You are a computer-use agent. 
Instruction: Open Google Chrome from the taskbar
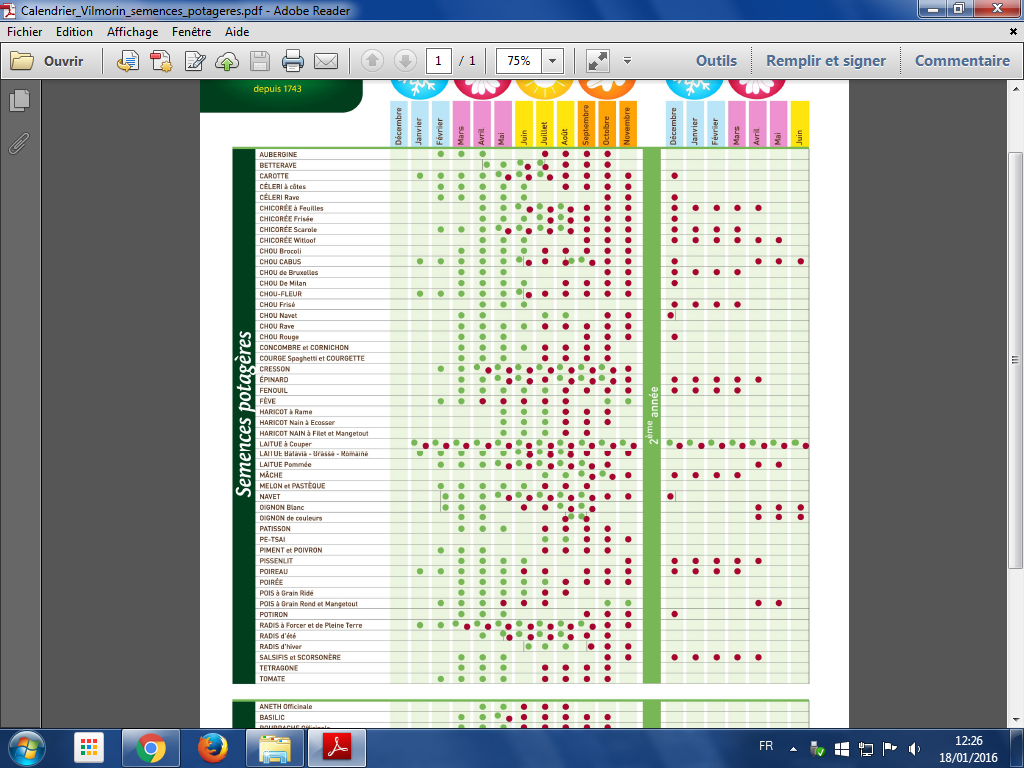[151, 747]
